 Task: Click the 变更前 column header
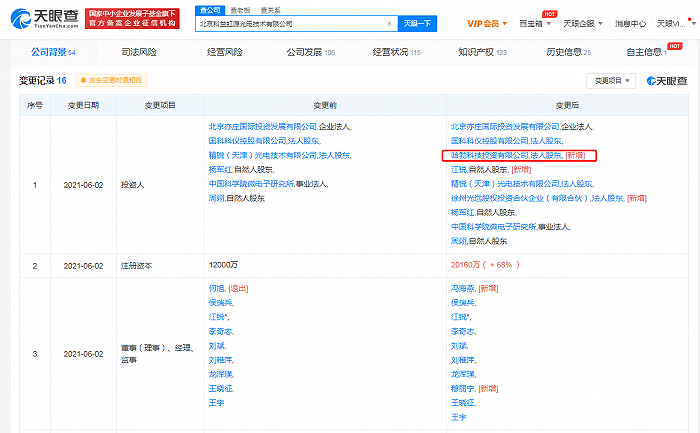point(325,105)
